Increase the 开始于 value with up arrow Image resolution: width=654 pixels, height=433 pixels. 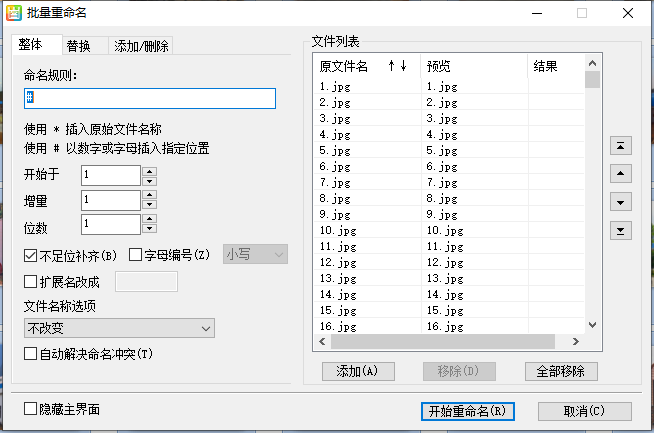(x=150, y=171)
